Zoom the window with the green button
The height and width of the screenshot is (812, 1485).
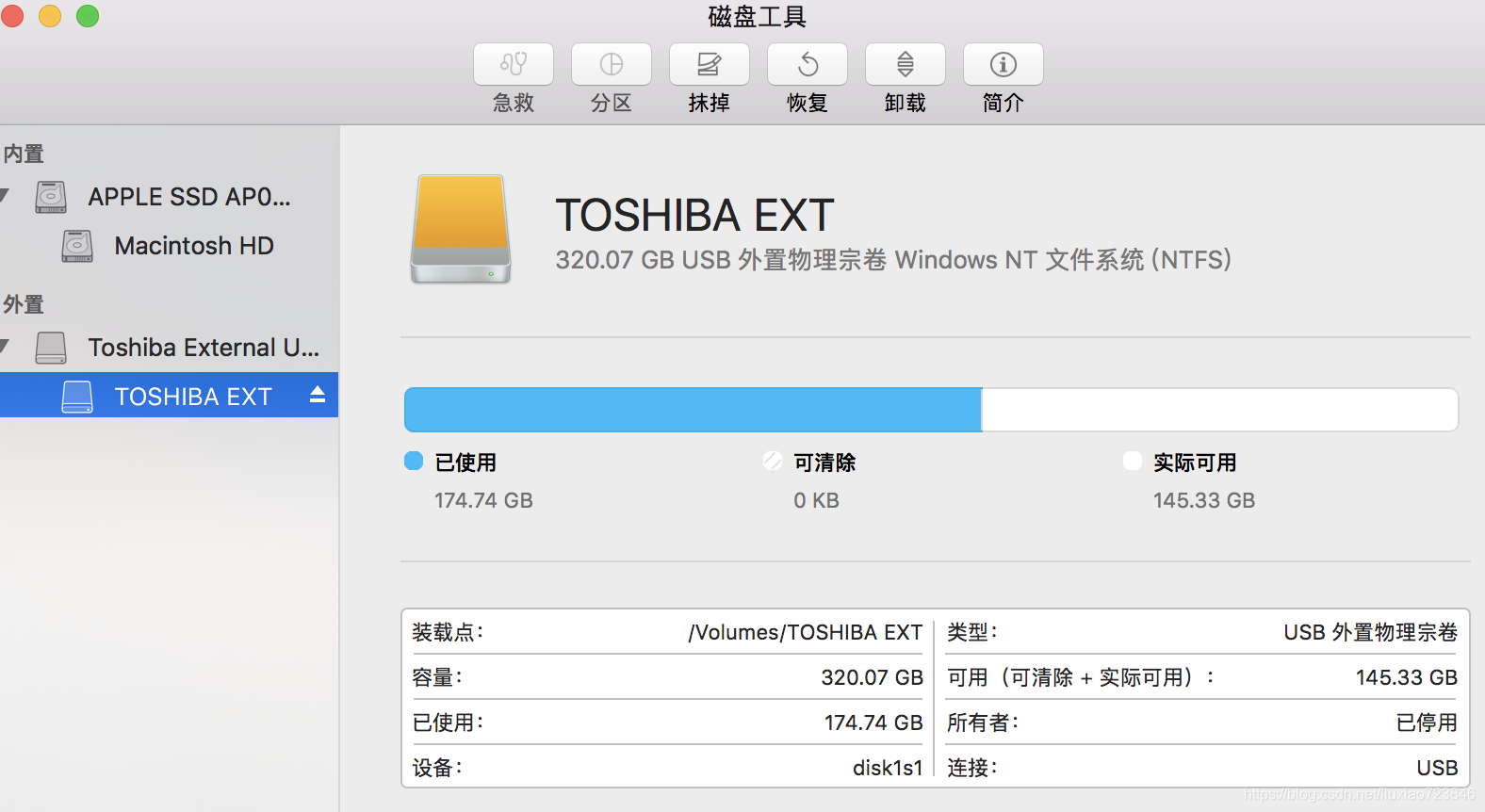pyautogui.click(x=88, y=16)
